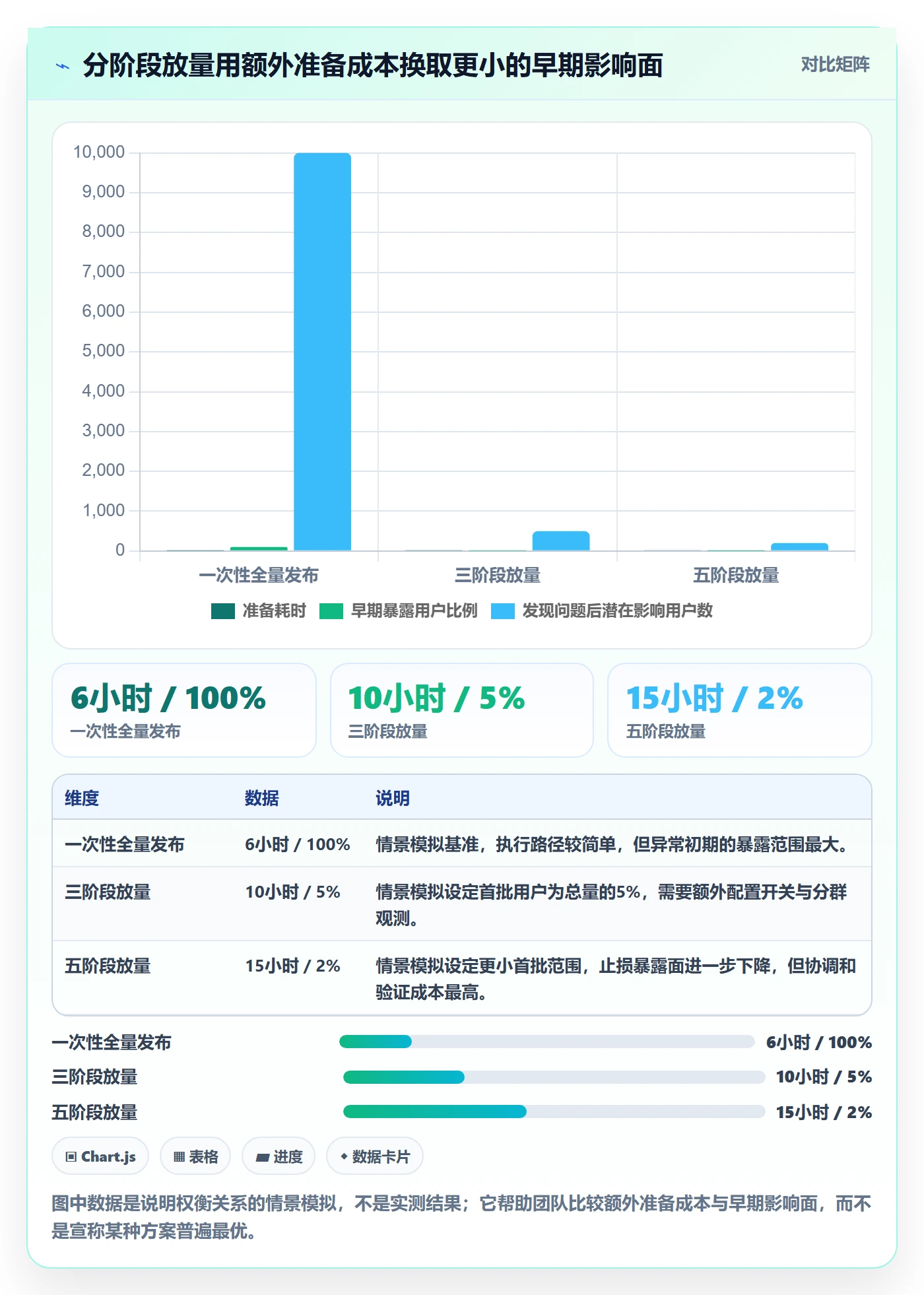
Task: Click the progress bar for 三阶段放量
Action: coord(554,1077)
